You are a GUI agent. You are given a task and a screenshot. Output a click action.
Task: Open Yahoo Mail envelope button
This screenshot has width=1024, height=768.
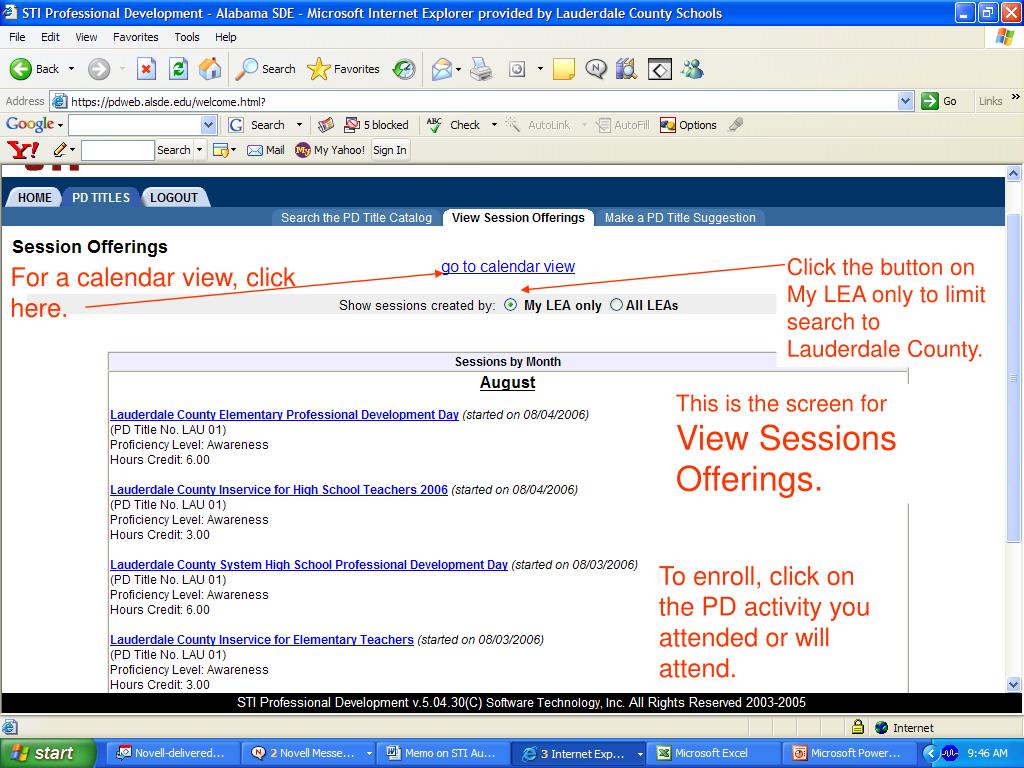tap(266, 150)
